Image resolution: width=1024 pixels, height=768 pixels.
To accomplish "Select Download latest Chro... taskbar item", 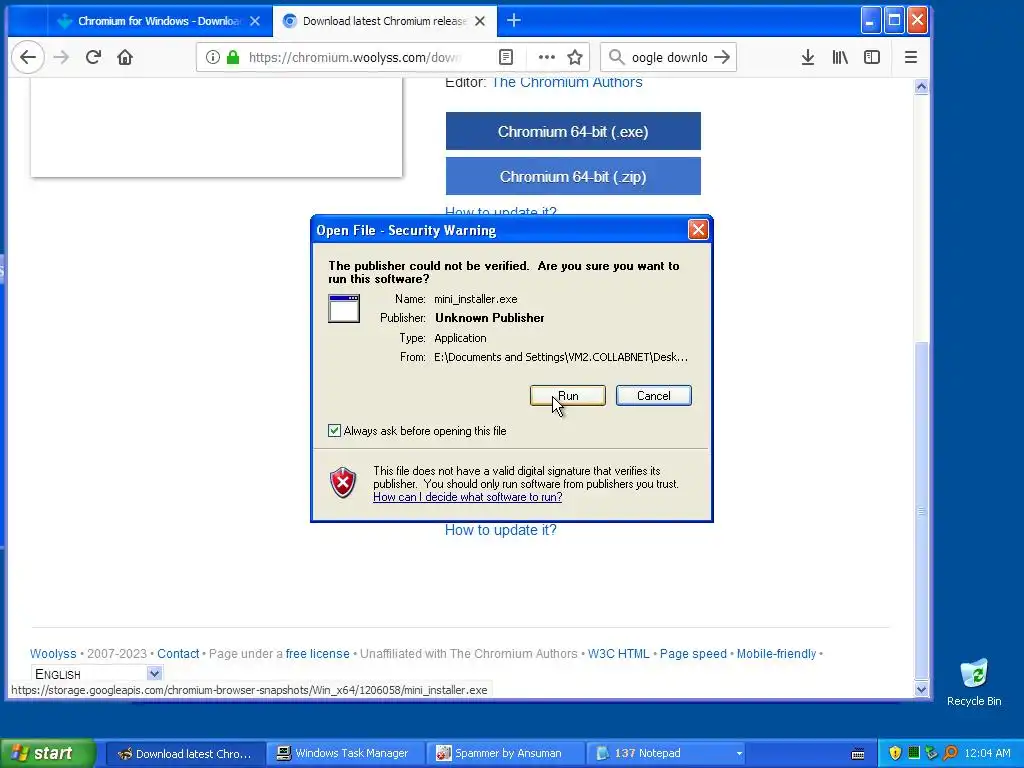I will click(x=185, y=753).
